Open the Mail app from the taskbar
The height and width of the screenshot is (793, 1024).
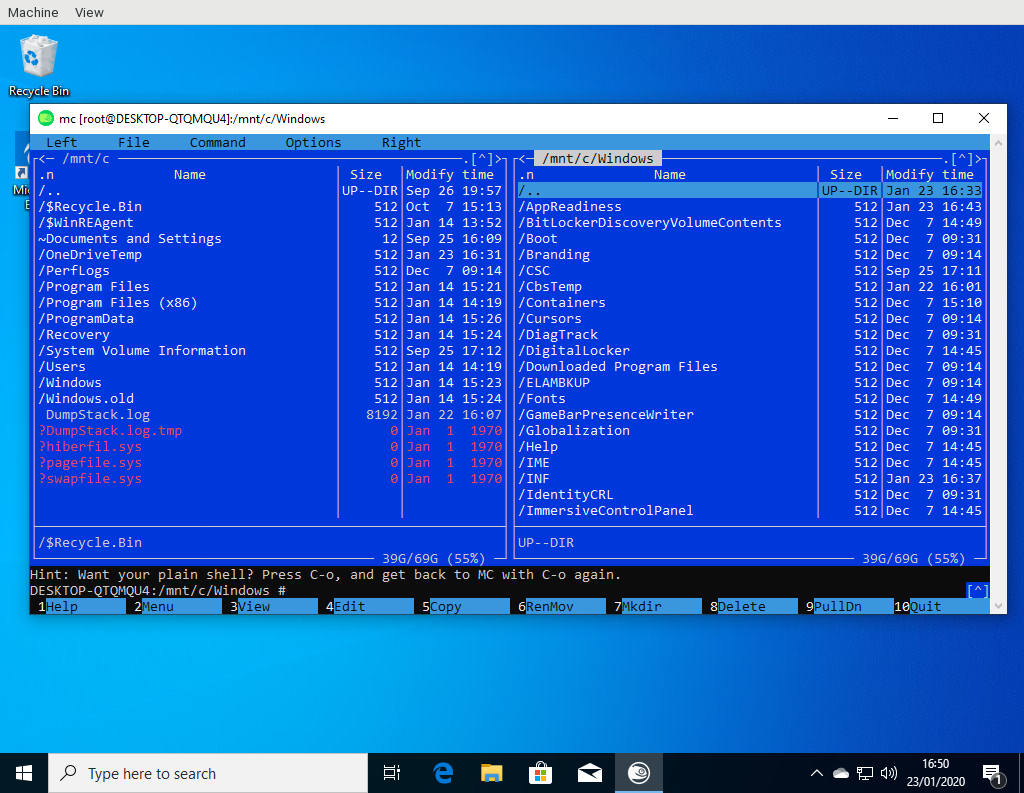[x=589, y=772]
